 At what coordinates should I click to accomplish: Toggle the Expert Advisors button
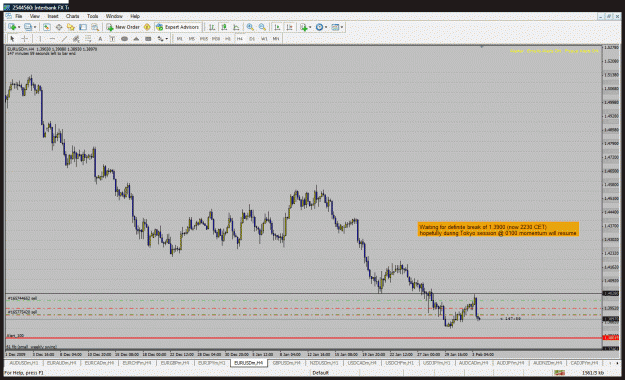coord(177,27)
